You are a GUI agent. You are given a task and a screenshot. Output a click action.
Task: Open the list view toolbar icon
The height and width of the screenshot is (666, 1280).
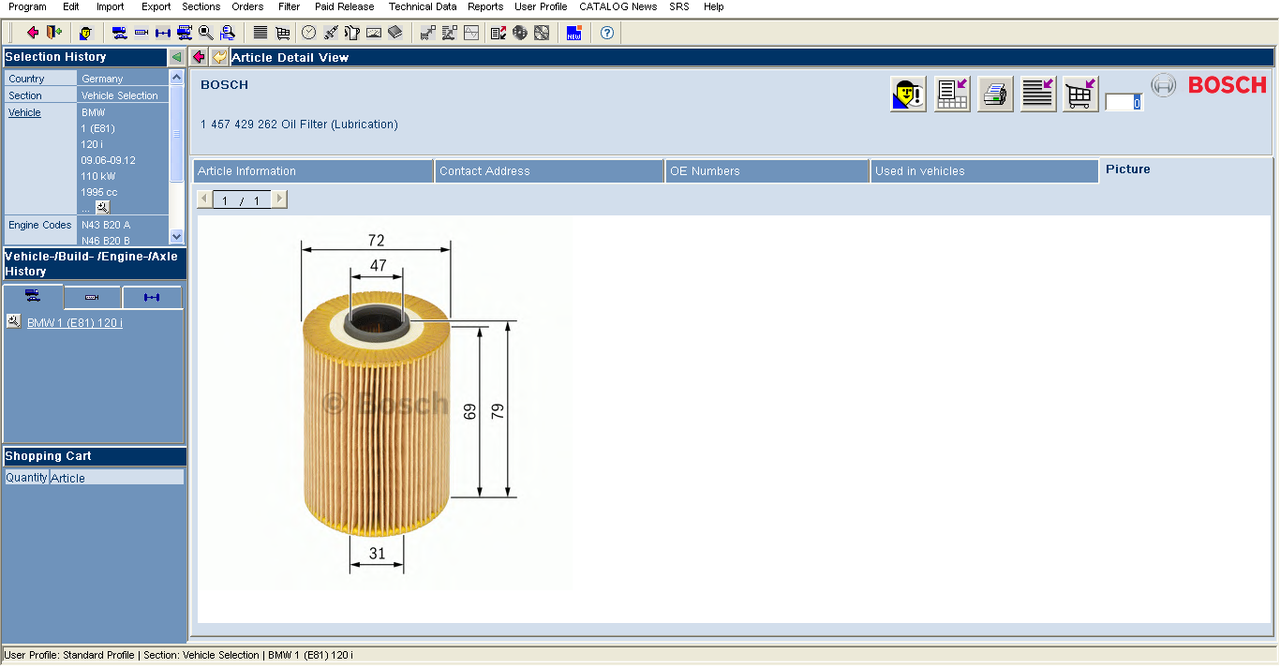[260, 33]
